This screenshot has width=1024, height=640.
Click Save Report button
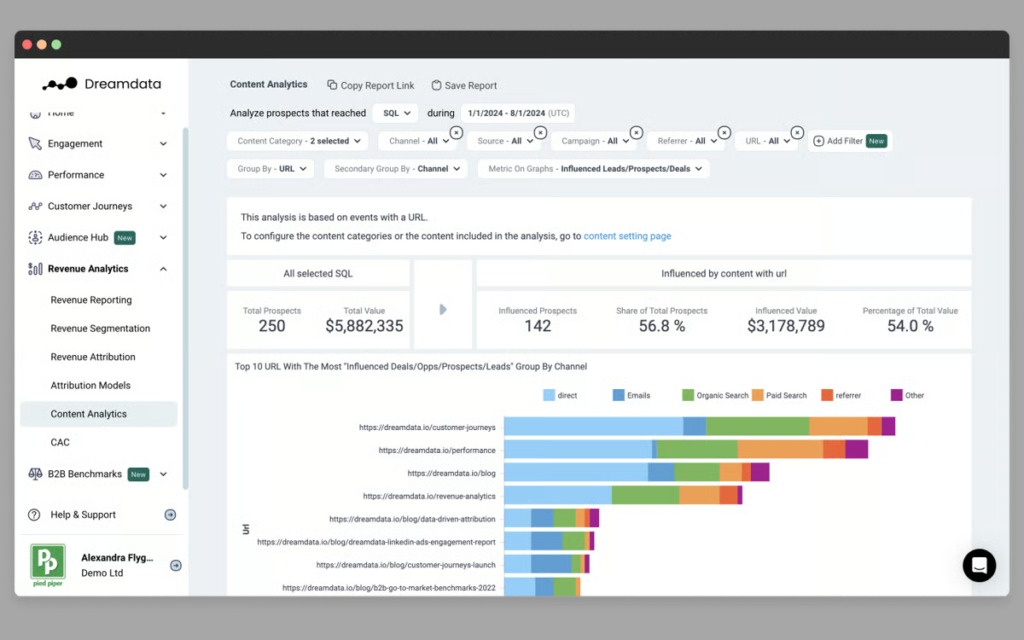464,85
